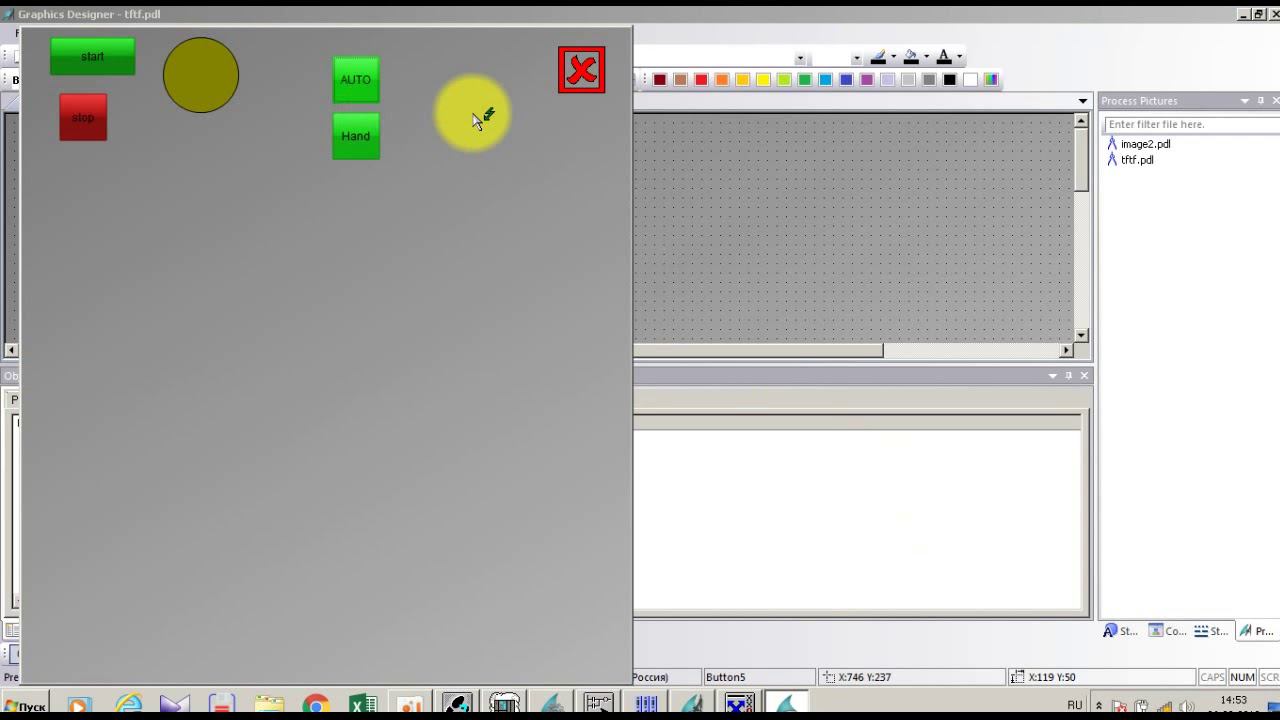Select the black palette swatch
The width and height of the screenshot is (1280, 720).
[x=949, y=80]
